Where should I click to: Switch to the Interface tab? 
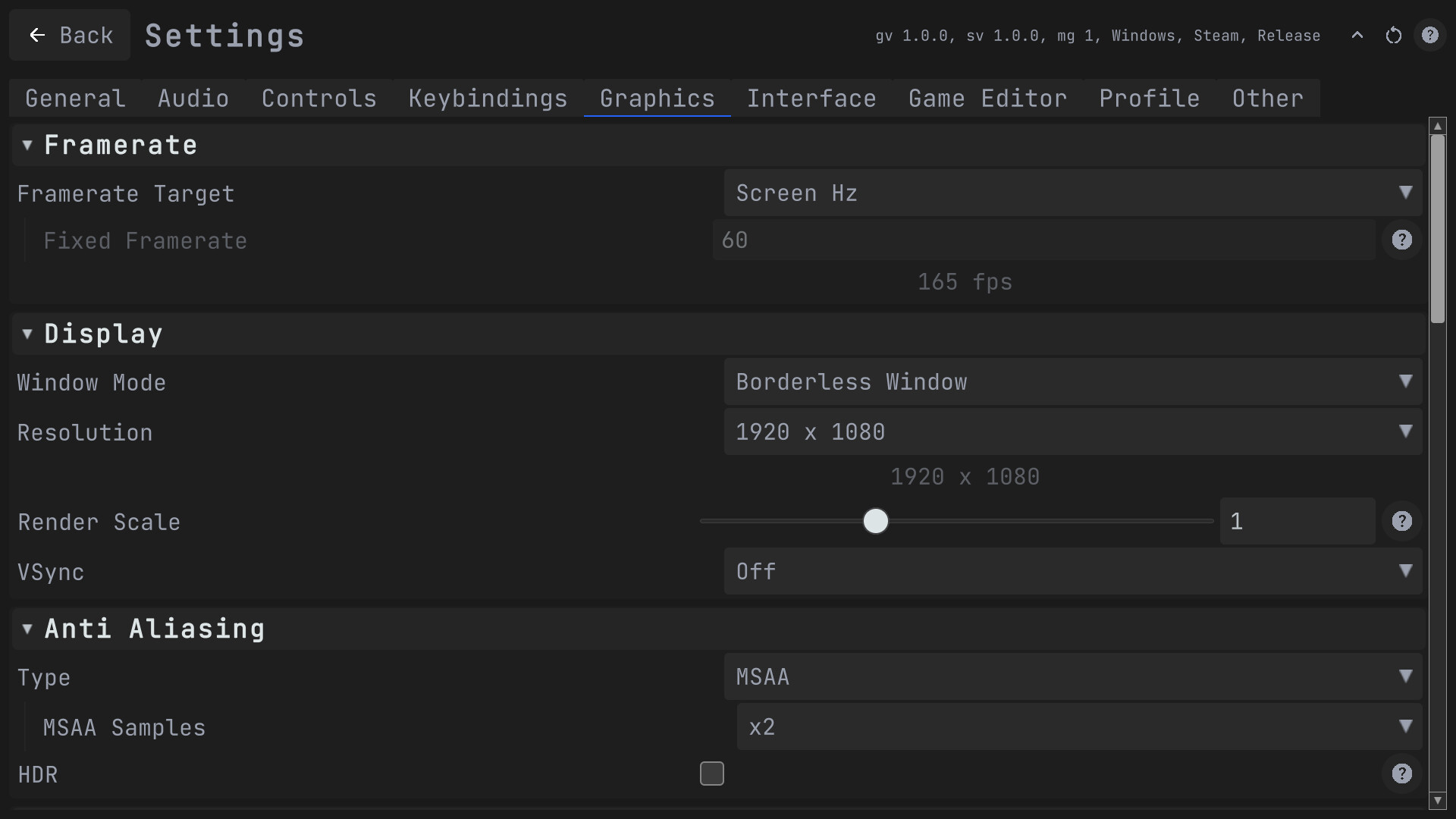811,98
